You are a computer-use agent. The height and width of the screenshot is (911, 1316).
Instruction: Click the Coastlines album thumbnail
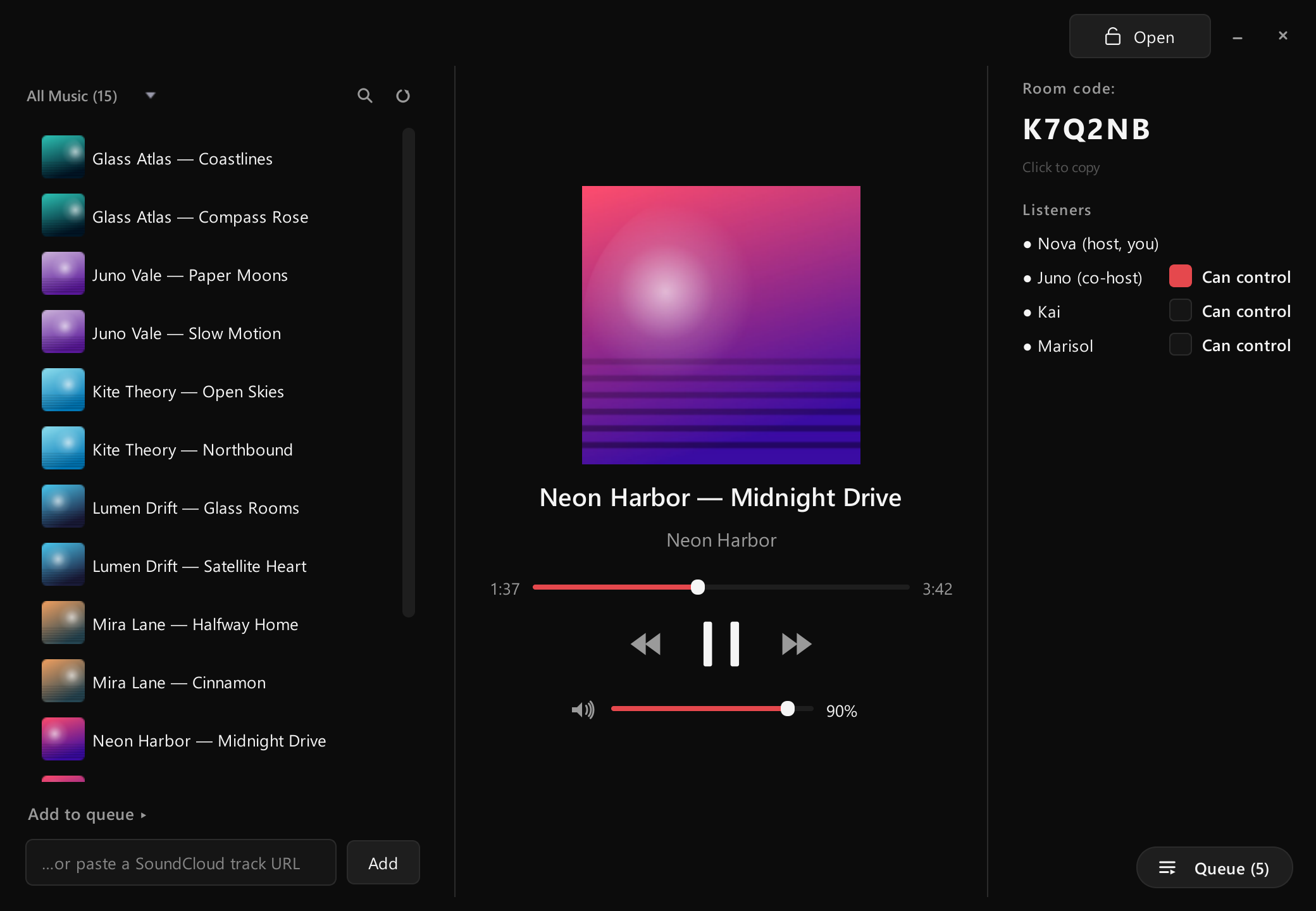63,157
